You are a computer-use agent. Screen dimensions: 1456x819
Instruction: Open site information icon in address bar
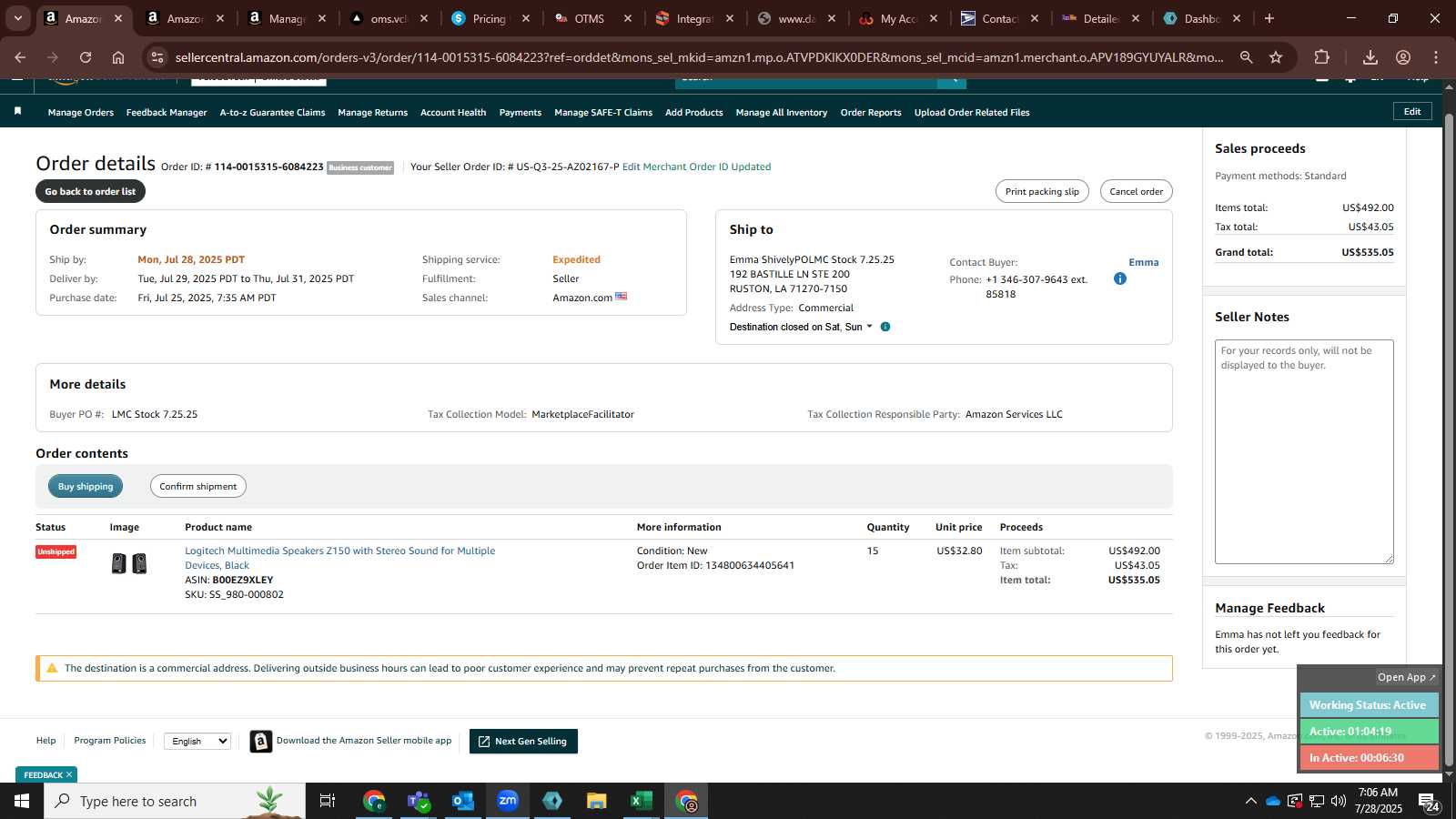pos(157,57)
